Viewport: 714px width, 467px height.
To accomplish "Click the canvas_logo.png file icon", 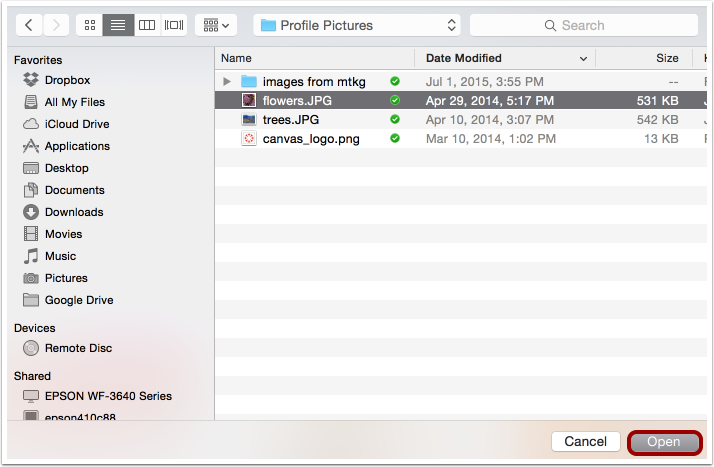I will tap(249, 138).
